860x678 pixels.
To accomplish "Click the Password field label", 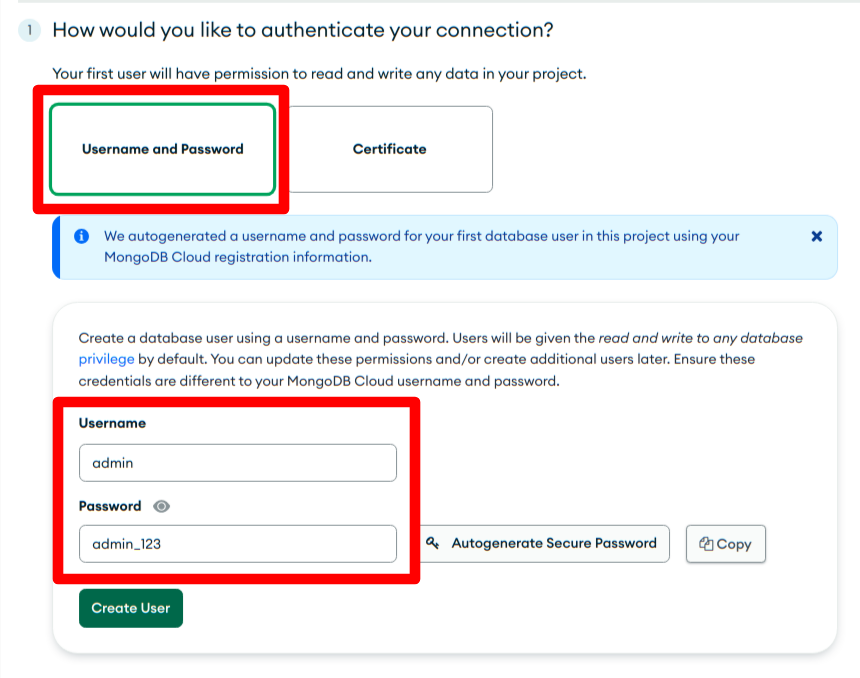I will tap(110, 506).
